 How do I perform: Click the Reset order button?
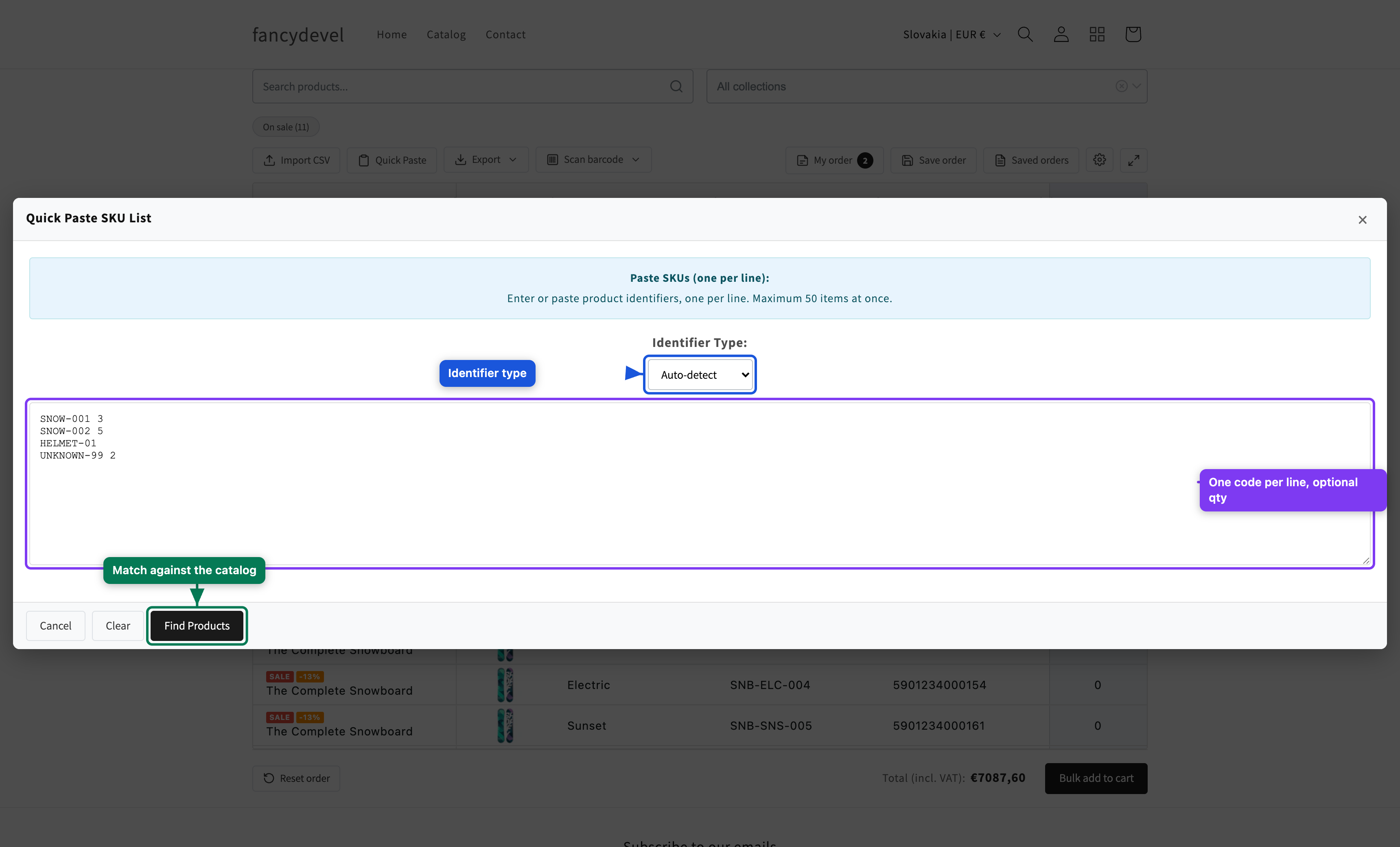point(296,778)
